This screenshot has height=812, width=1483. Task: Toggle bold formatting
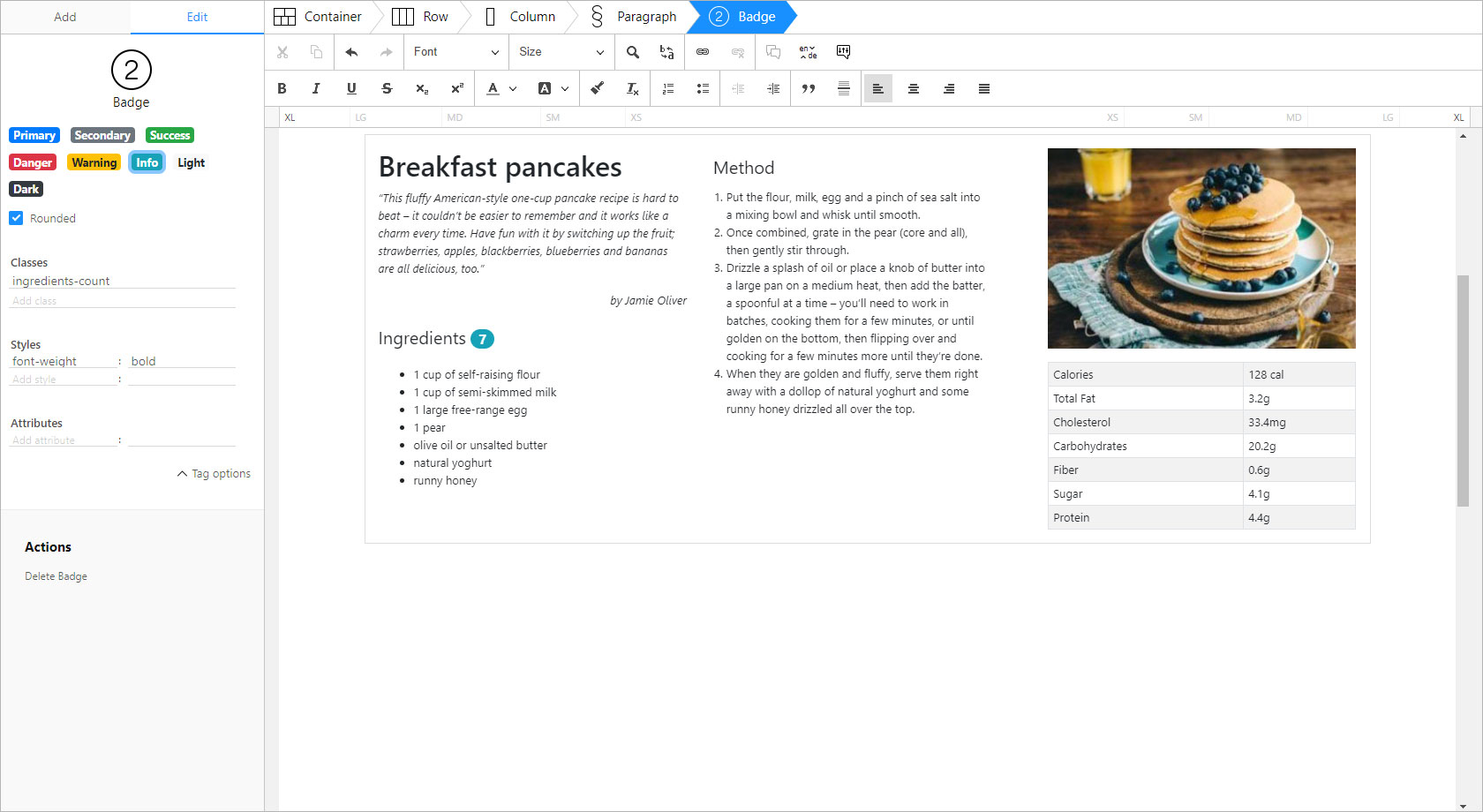coord(282,88)
